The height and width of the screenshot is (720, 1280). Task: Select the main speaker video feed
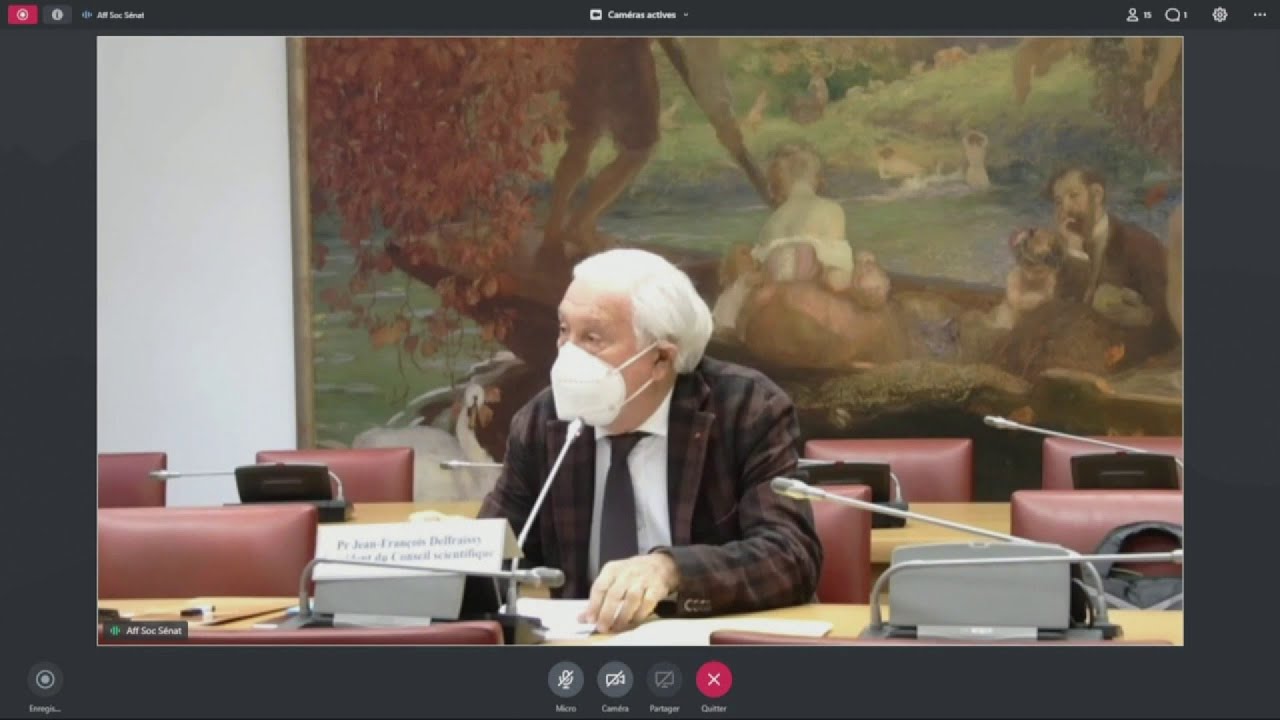pyautogui.click(x=640, y=341)
